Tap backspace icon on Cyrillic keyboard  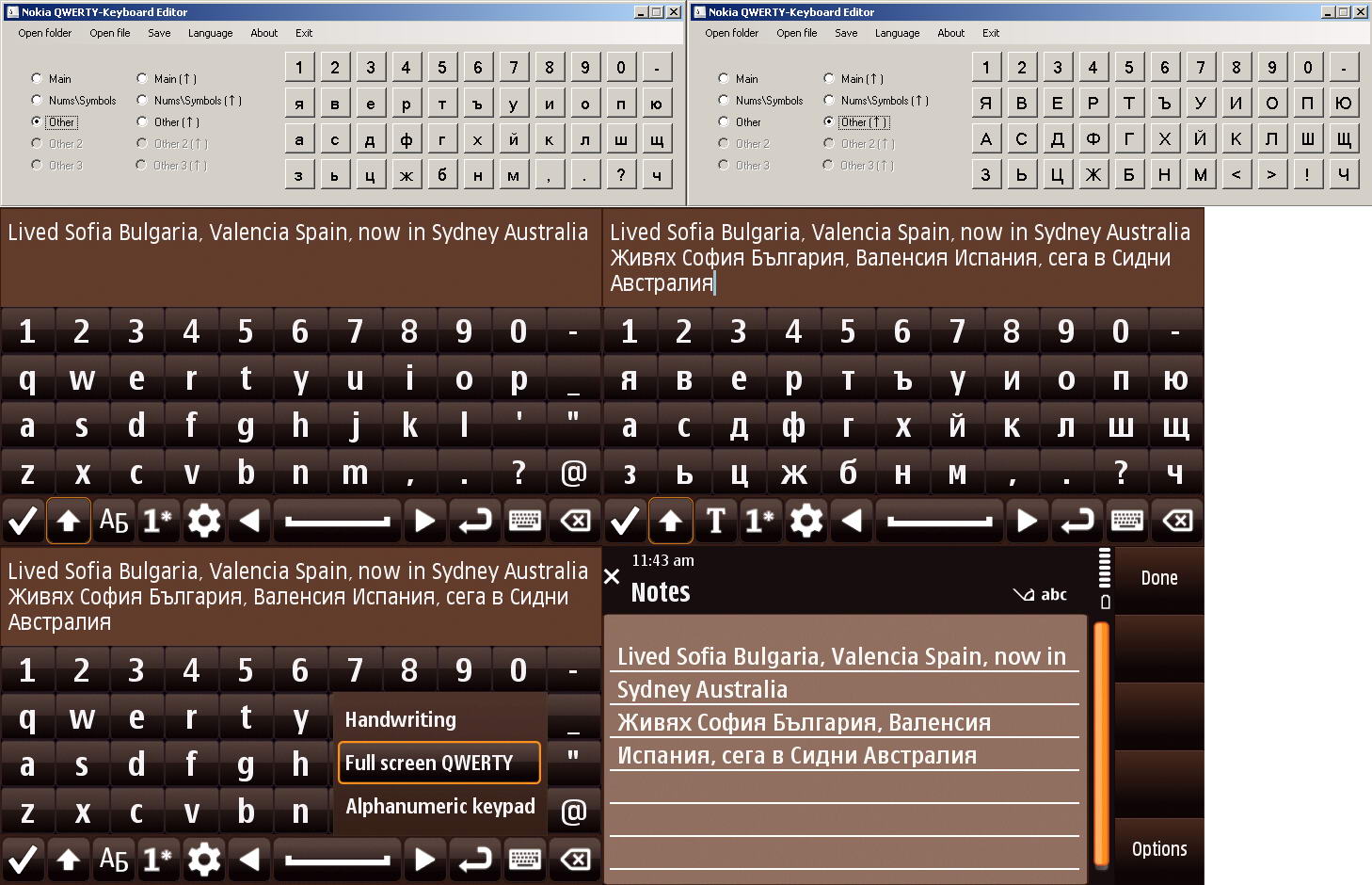tap(1177, 521)
